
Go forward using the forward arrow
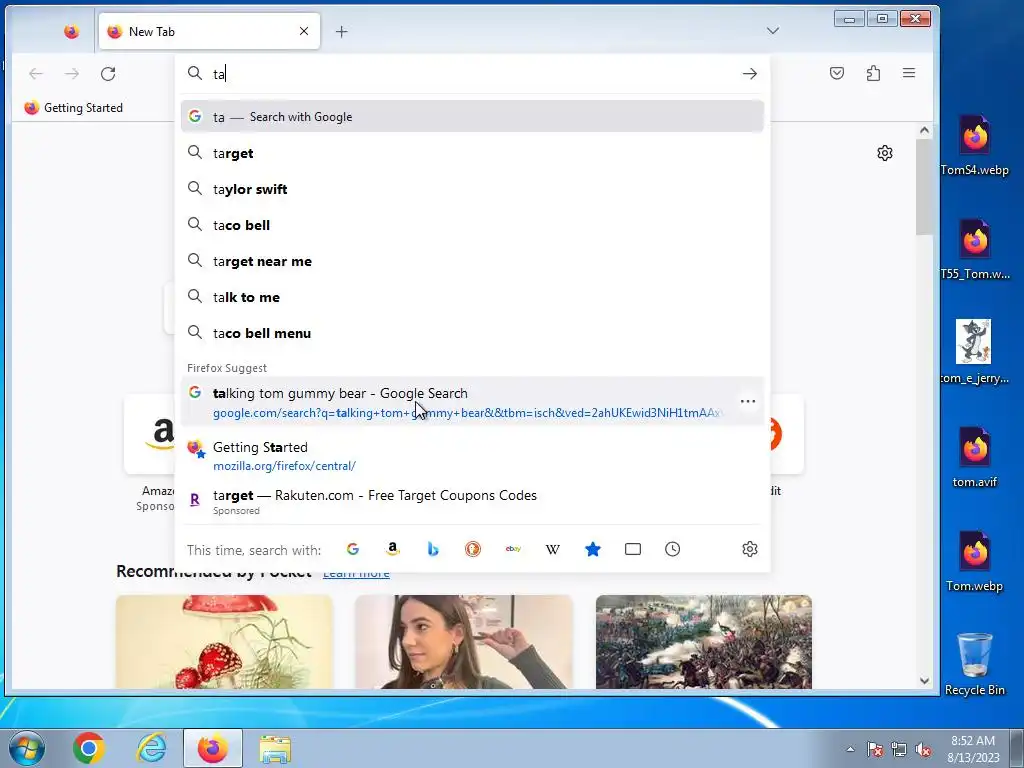pos(72,74)
